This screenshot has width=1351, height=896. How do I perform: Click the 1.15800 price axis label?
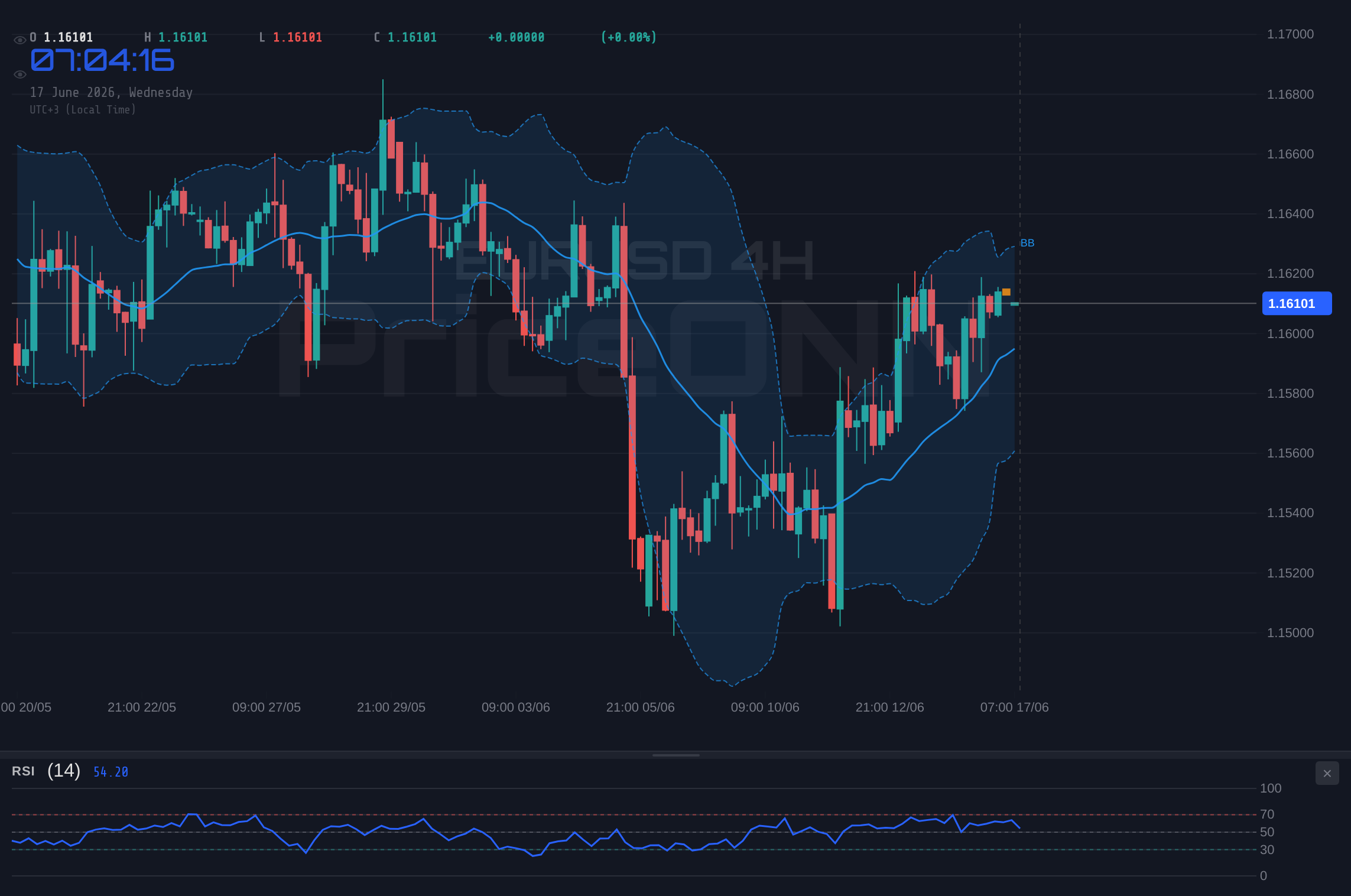pyautogui.click(x=1290, y=394)
